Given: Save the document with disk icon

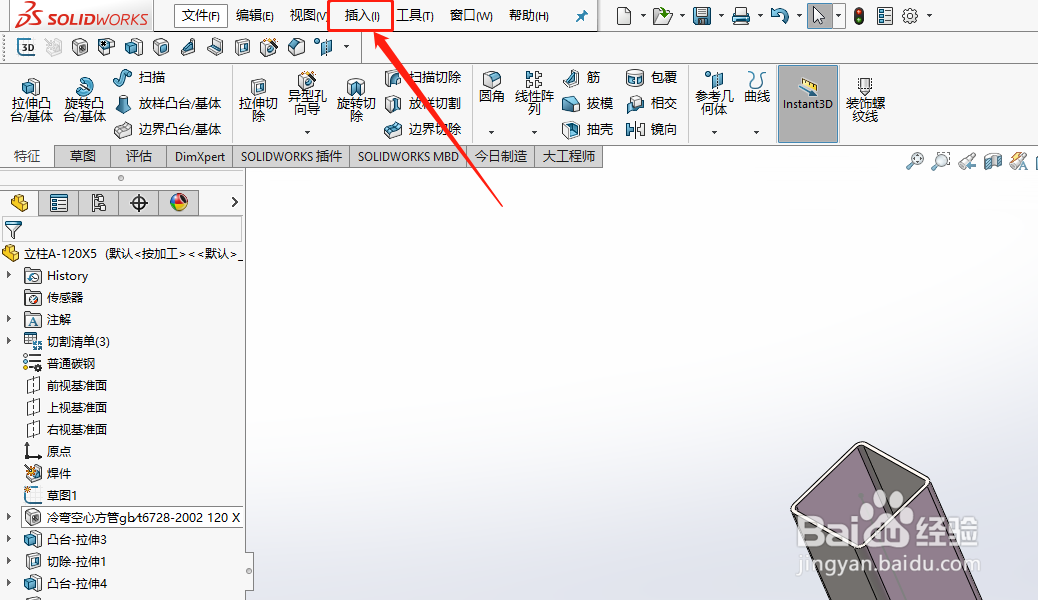Looking at the screenshot, I should [702, 15].
